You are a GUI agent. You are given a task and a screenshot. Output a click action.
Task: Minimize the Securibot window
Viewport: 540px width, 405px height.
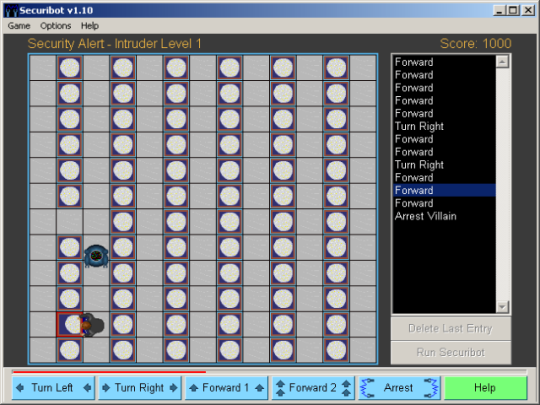499,10
